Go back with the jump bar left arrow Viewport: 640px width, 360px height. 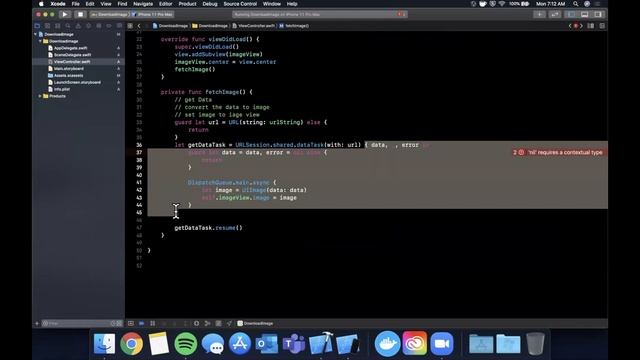click(x=139, y=26)
